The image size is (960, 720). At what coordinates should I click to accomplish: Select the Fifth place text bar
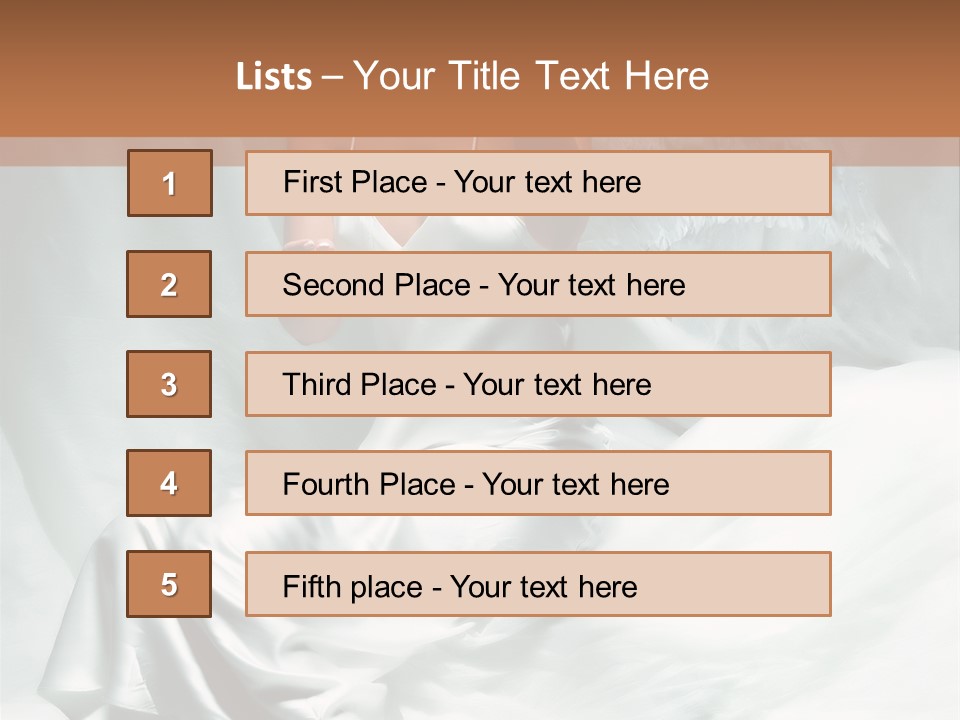click(538, 584)
